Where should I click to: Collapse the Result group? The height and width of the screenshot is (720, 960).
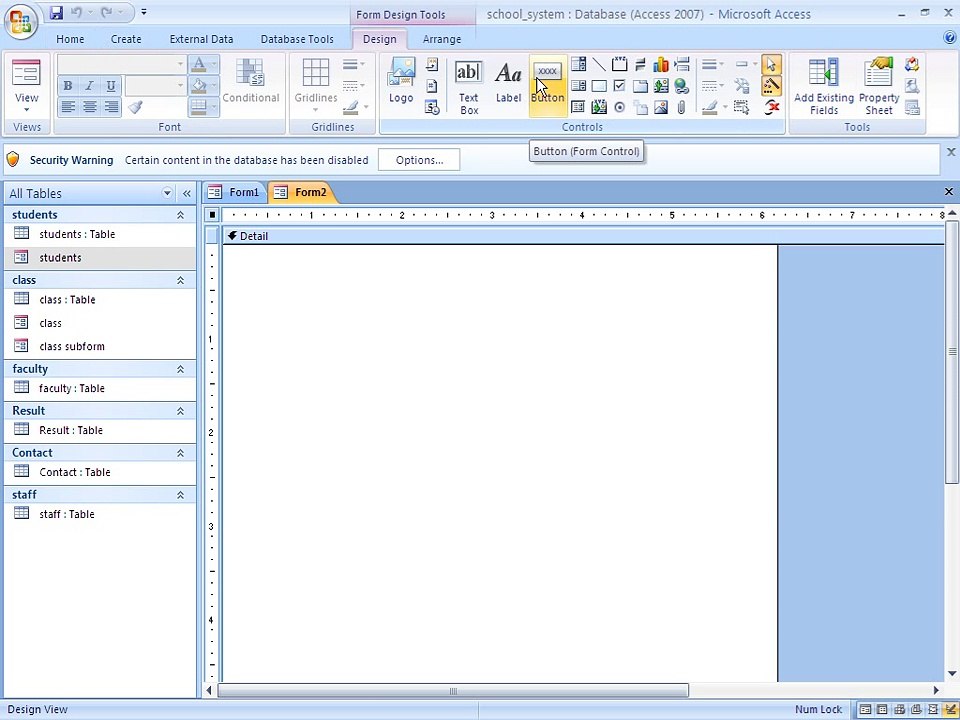[x=181, y=411]
